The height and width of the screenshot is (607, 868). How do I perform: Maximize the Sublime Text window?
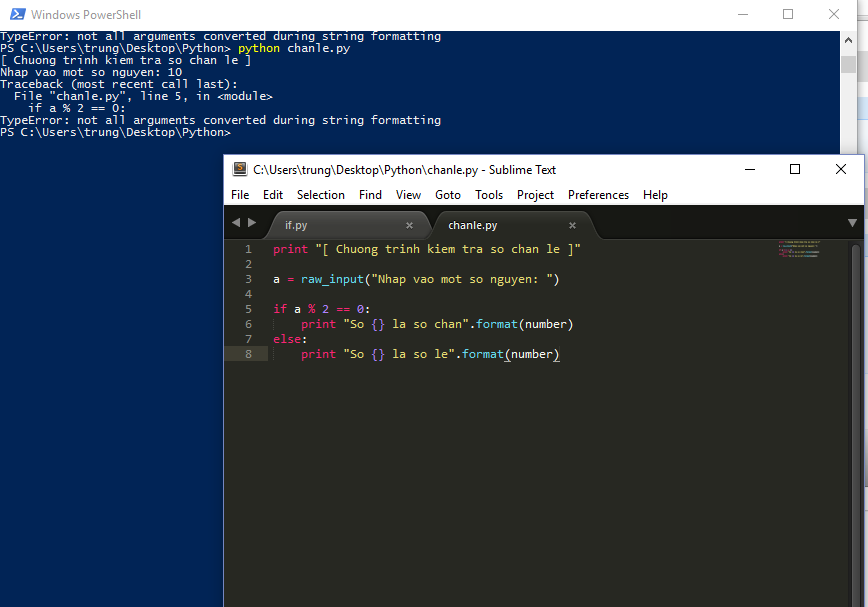(795, 170)
